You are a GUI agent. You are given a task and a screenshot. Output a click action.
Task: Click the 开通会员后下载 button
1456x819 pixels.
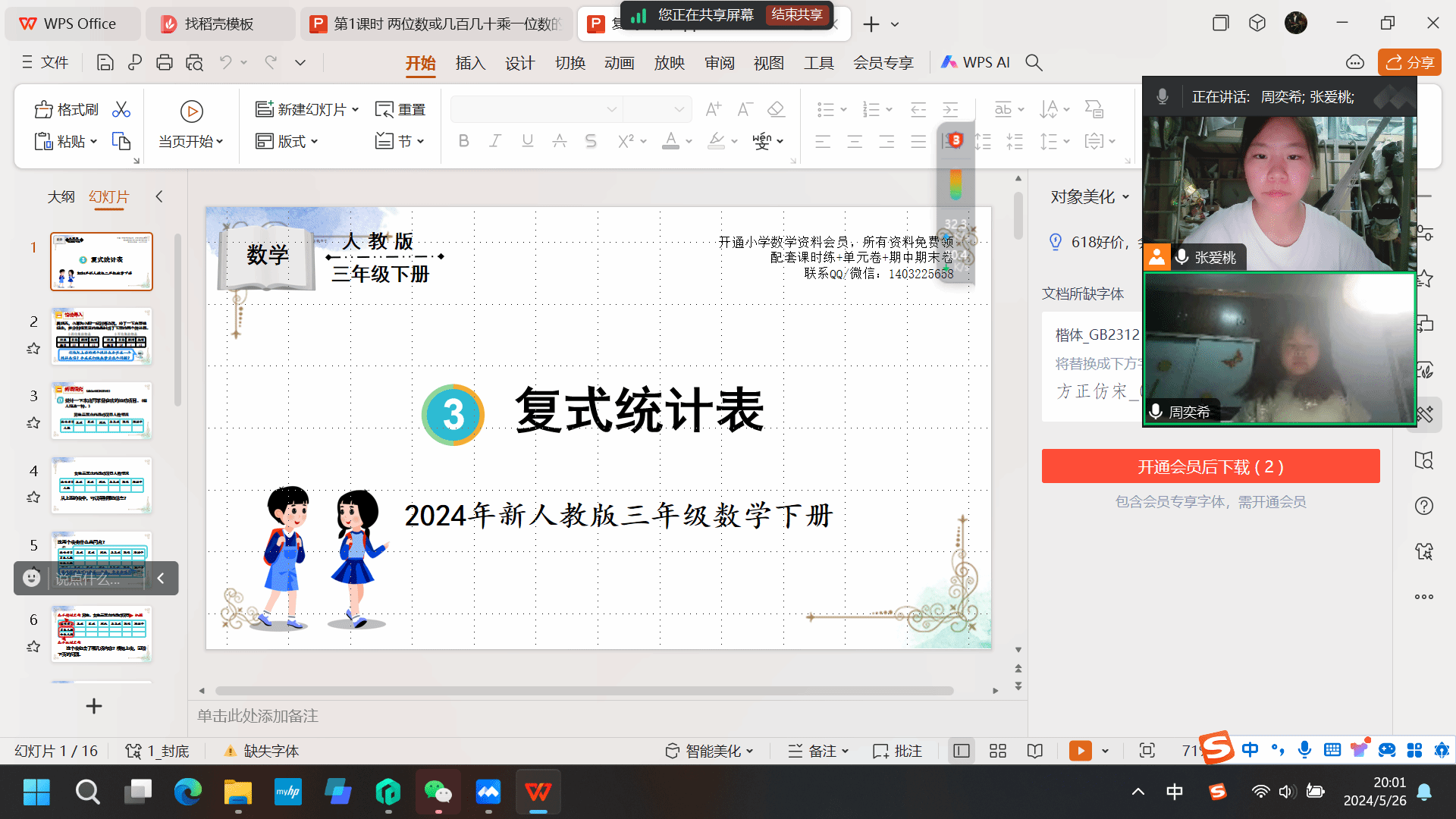tap(1210, 466)
